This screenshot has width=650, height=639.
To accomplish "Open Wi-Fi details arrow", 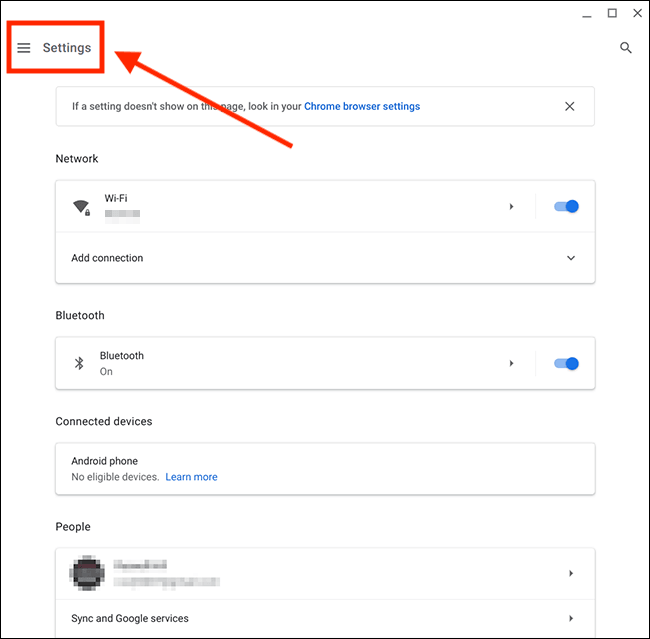I will point(511,207).
